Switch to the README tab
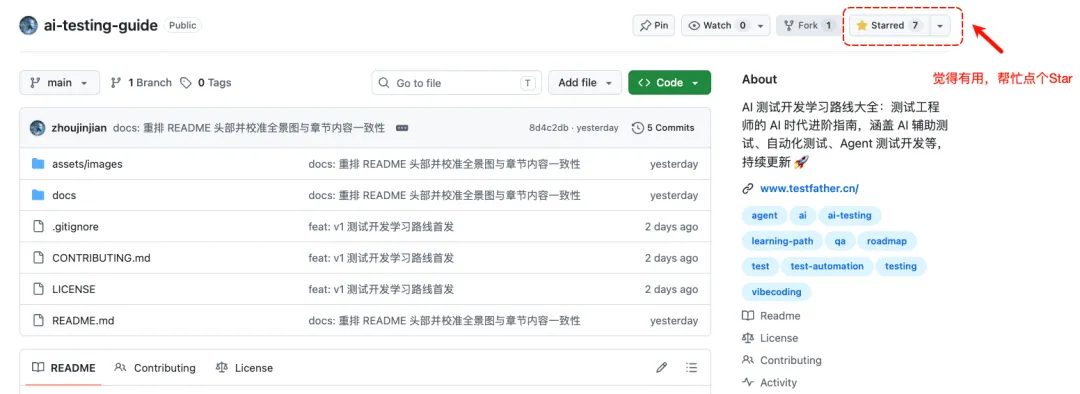The image size is (1080, 394). [63, 368]
